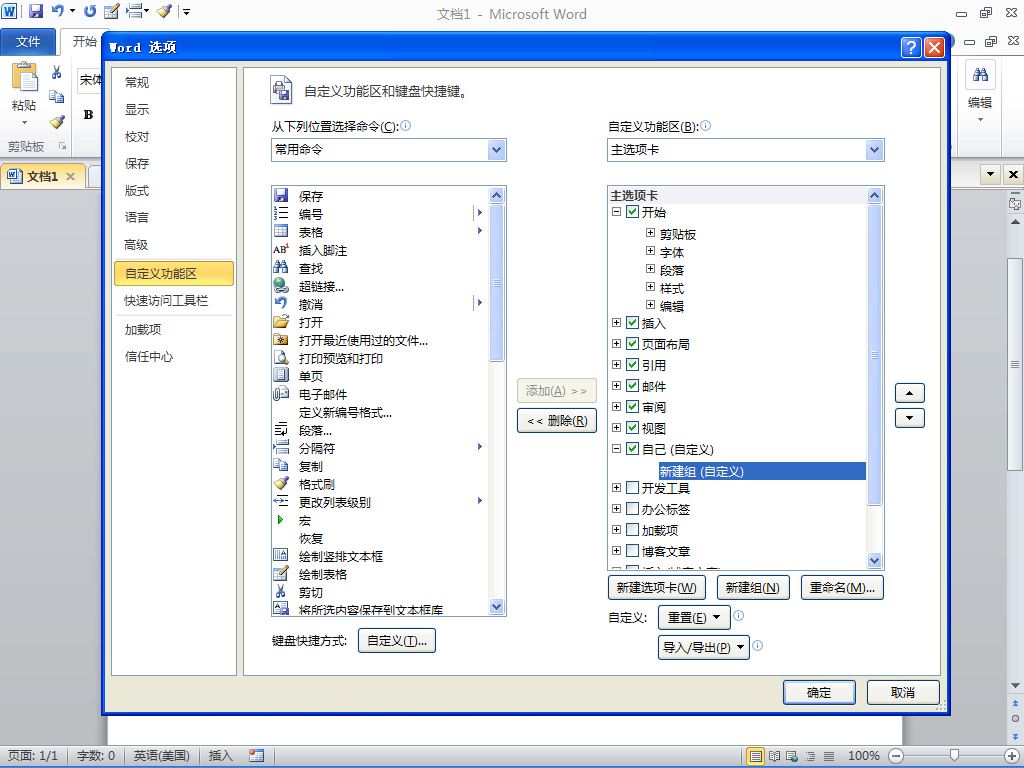
Task: Click the 确定 button
Action: tap(819, 692)
